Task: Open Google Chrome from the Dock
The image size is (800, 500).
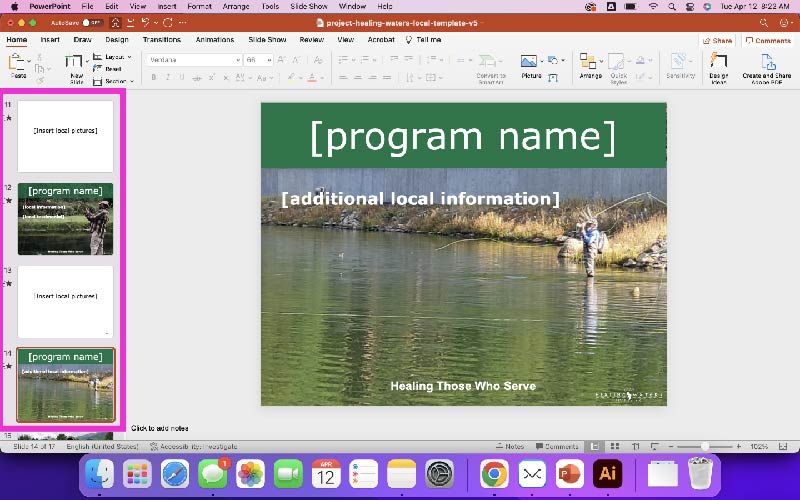Action: (x=494, y=473)
